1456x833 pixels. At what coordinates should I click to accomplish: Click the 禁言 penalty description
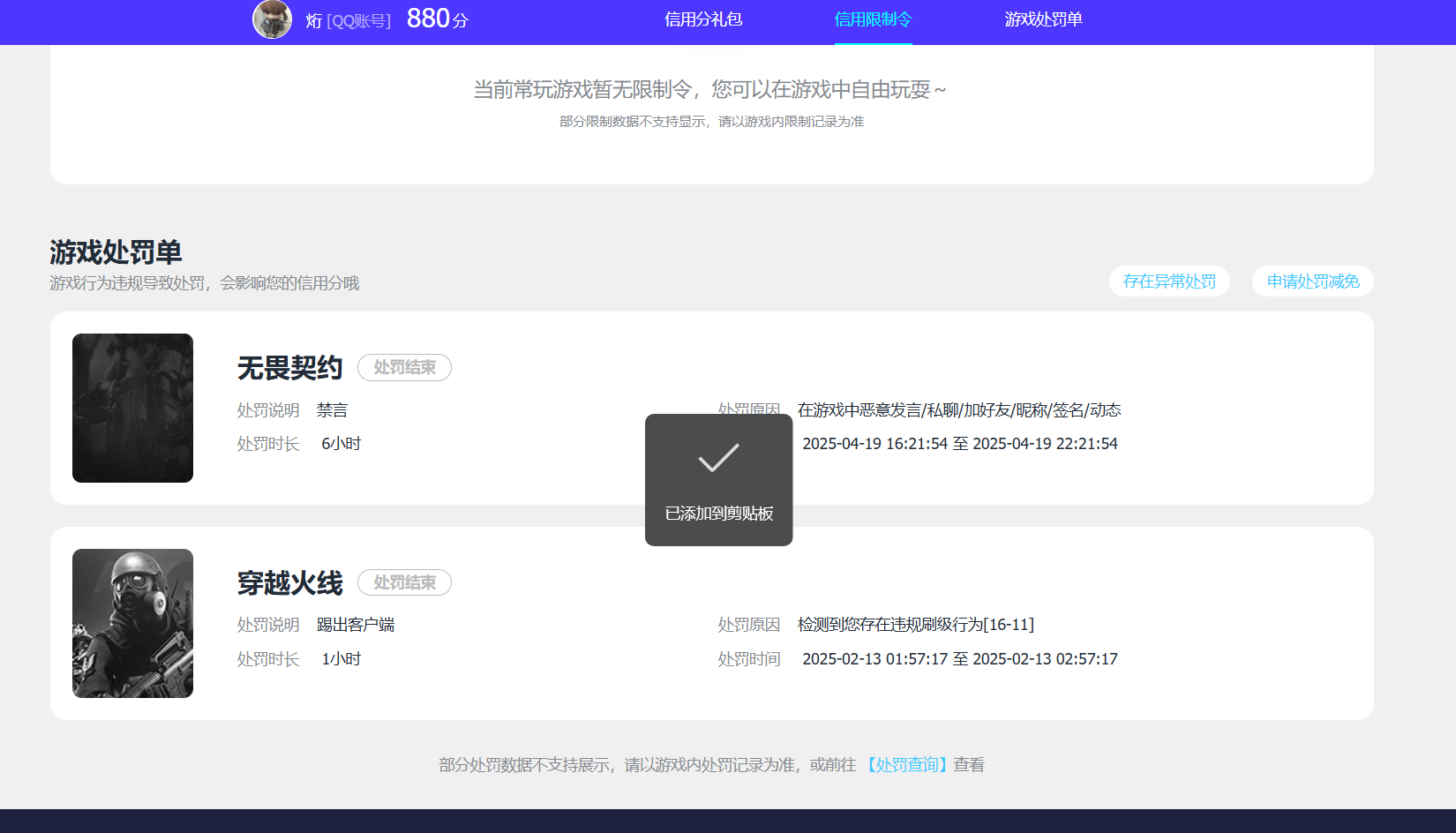(x=333, y=410)
